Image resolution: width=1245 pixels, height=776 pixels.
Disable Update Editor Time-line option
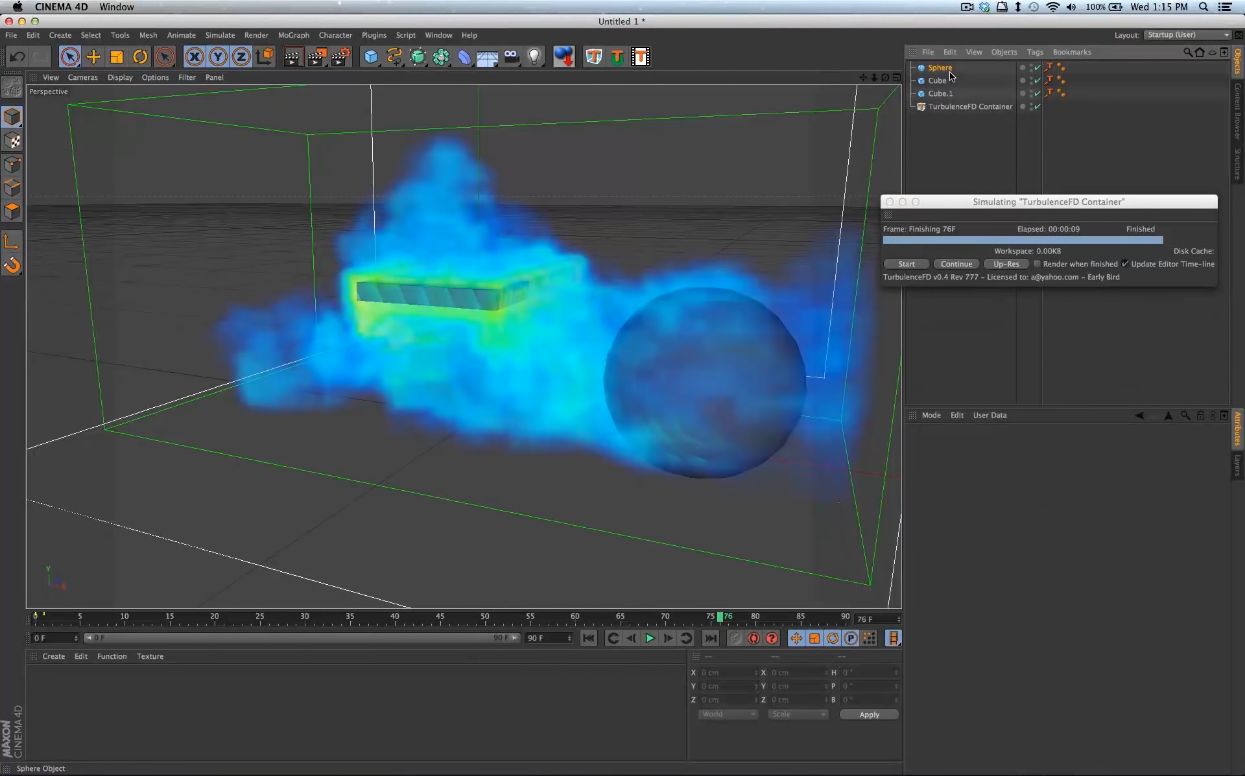(1126, 264)
